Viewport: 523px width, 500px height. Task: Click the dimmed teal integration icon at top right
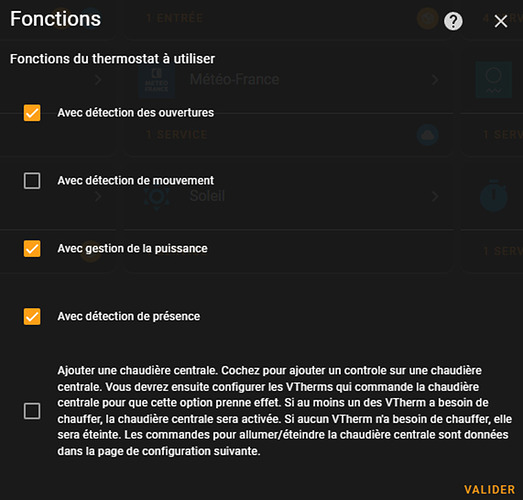[494, 80]
